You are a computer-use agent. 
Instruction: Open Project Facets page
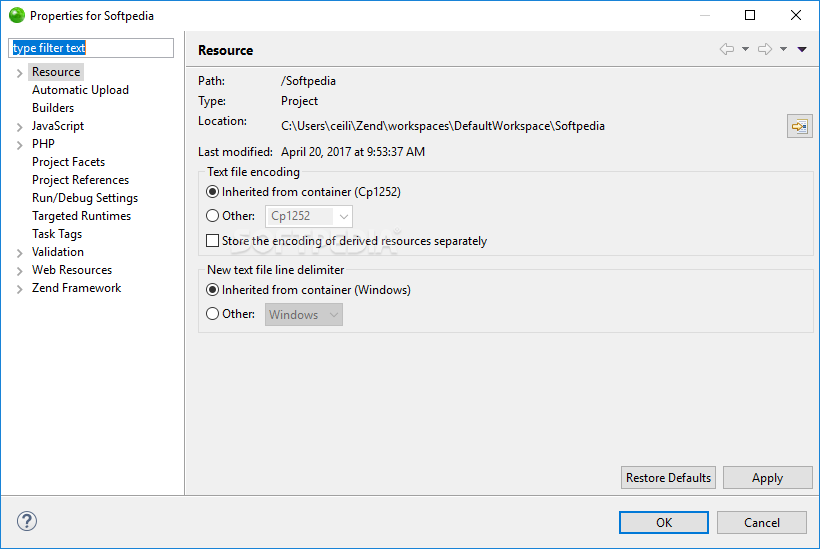68,162
